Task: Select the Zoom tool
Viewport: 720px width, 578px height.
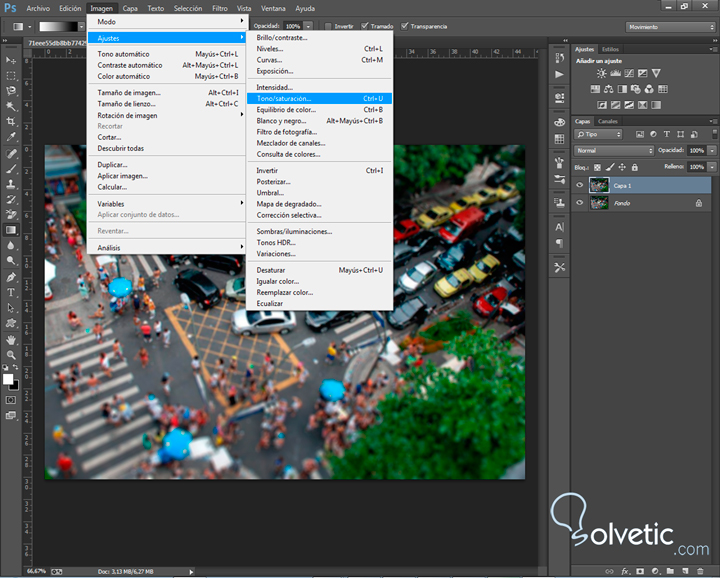Action: pyautogui.click(x=11, y=355)
